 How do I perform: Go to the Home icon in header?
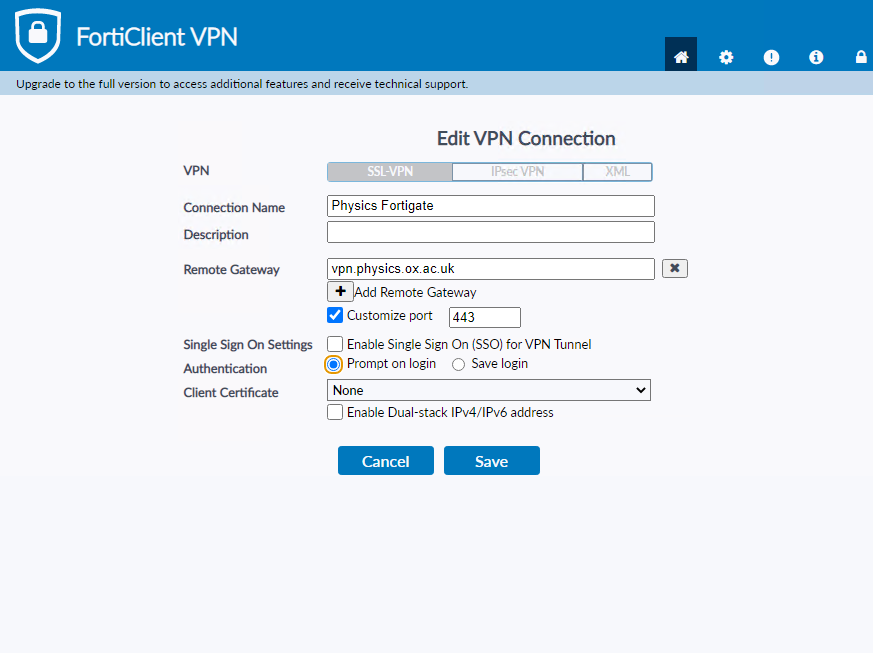[681, 57]
